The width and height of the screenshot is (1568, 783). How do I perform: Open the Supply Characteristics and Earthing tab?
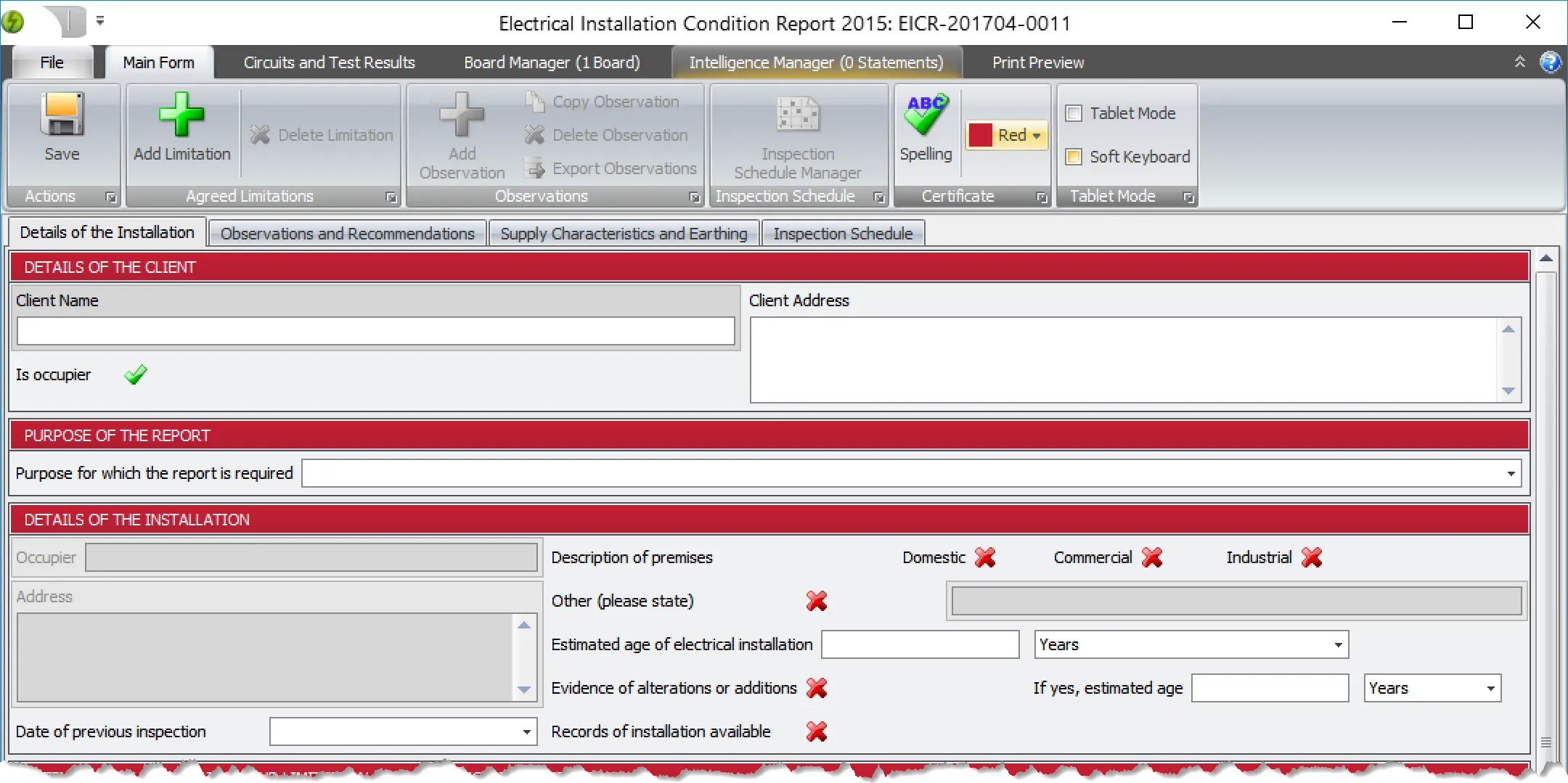click(623, 233)
